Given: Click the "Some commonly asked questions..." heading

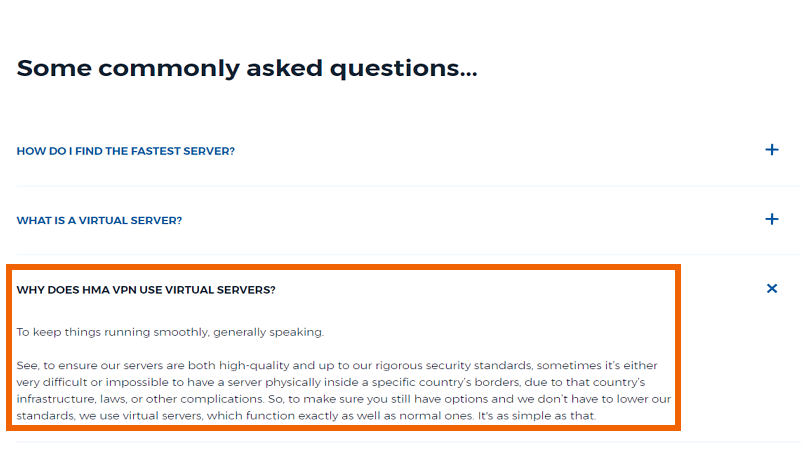Looking at the screenshot, I should point(247,68).
